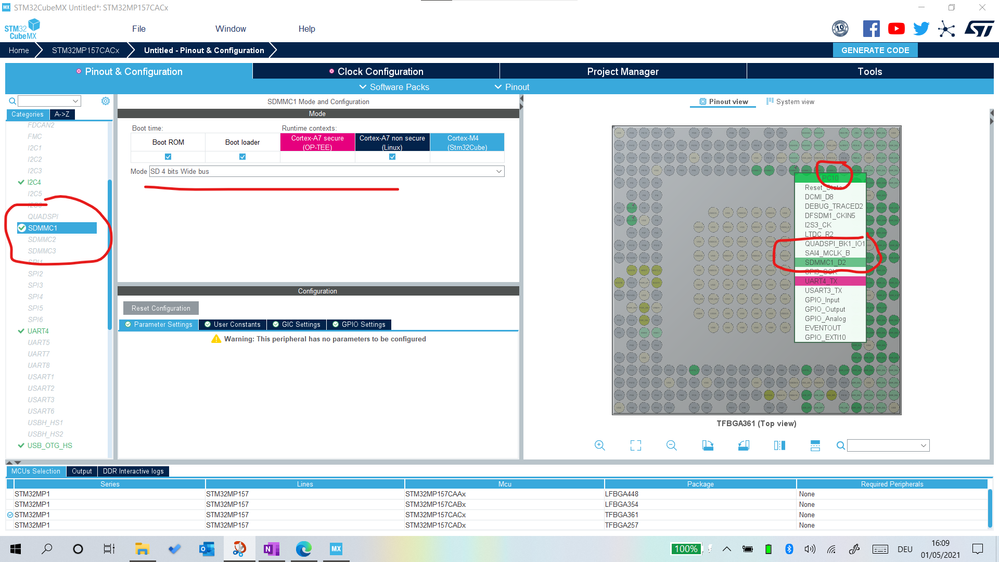Click the warning triangle icon
999x562 pixels.
click(x=216, y=339)
